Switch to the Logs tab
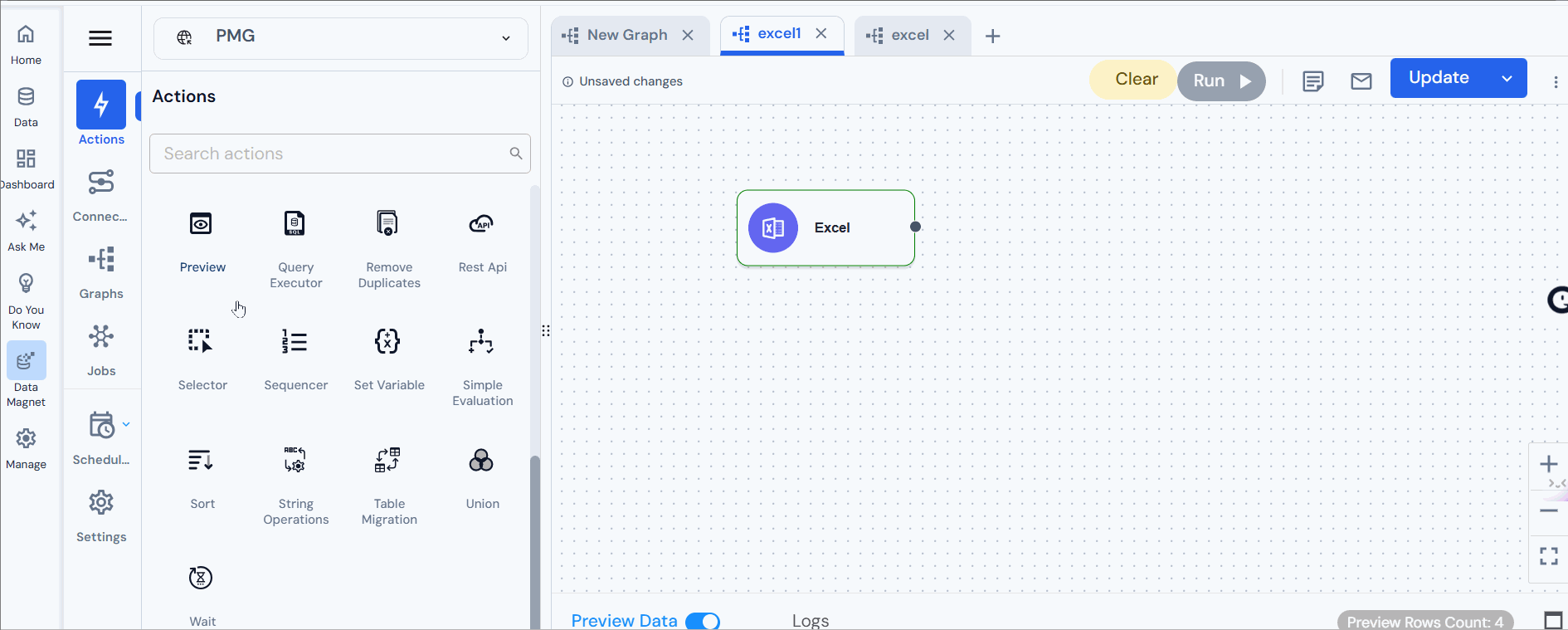Viewport: 1568px width, 630px height. pos(810,621)
